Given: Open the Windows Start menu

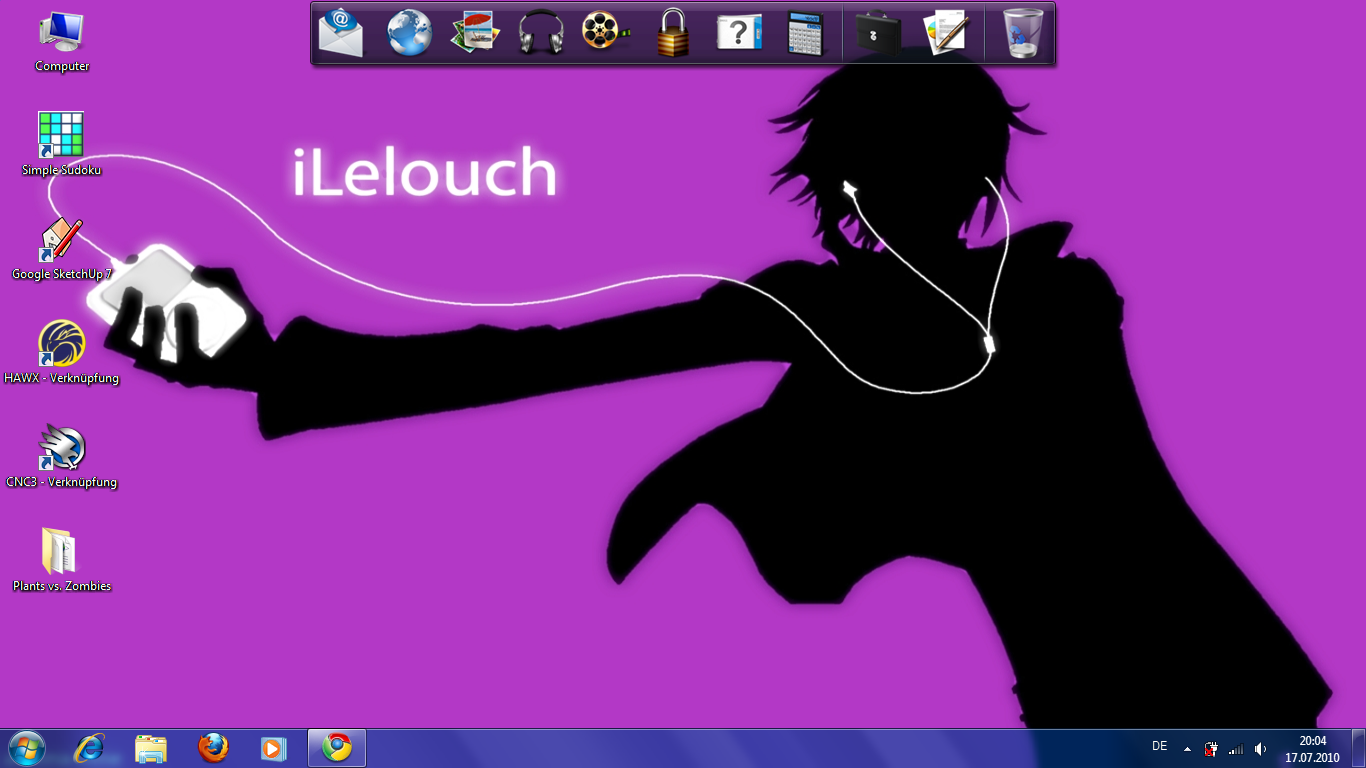Looking at the screenshot, I should point(26,748).
